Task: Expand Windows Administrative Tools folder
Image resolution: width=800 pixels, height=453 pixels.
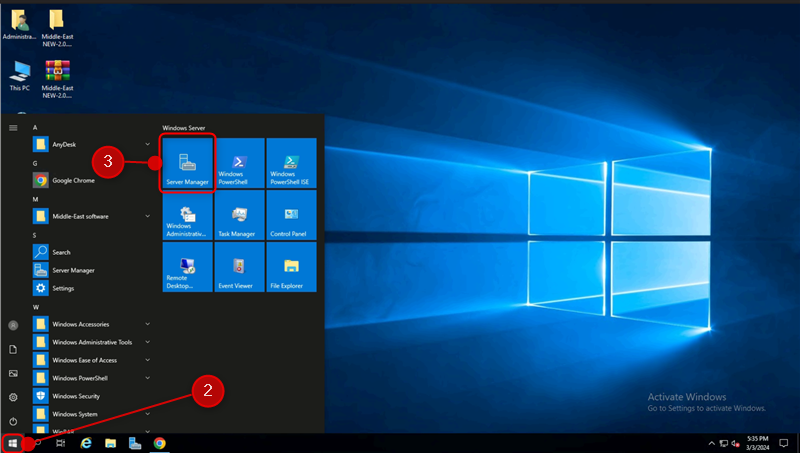Action: tap(147, 342)
